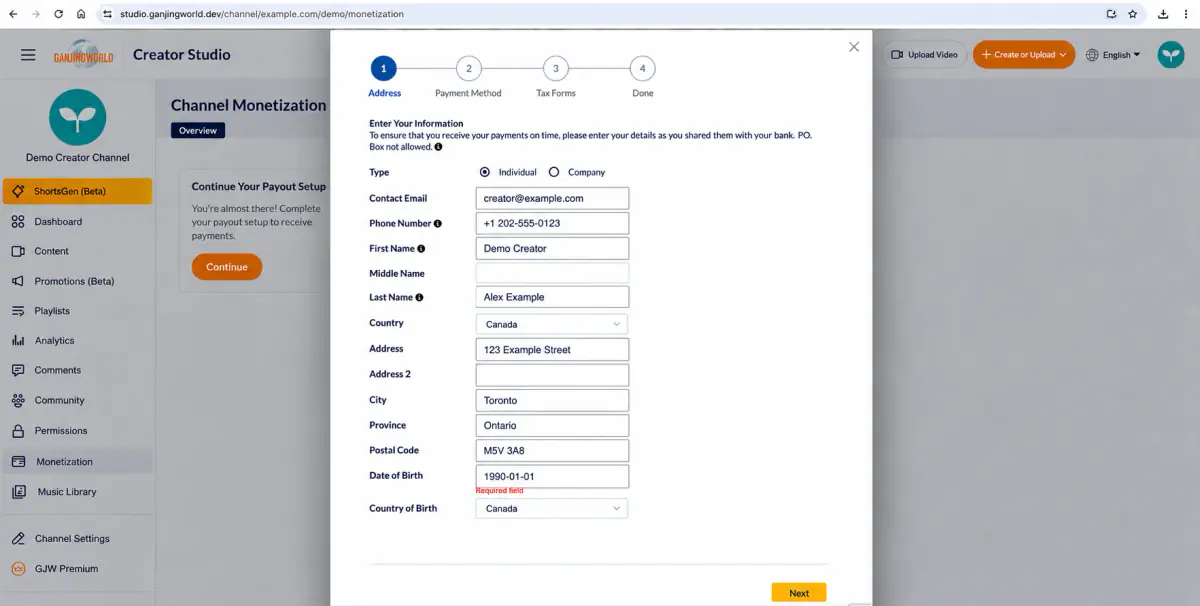Image resolution: width=1200 pixels, height=606 pixels.
Task: Click the Comments sidebar icon
Action: pos(18,370)
